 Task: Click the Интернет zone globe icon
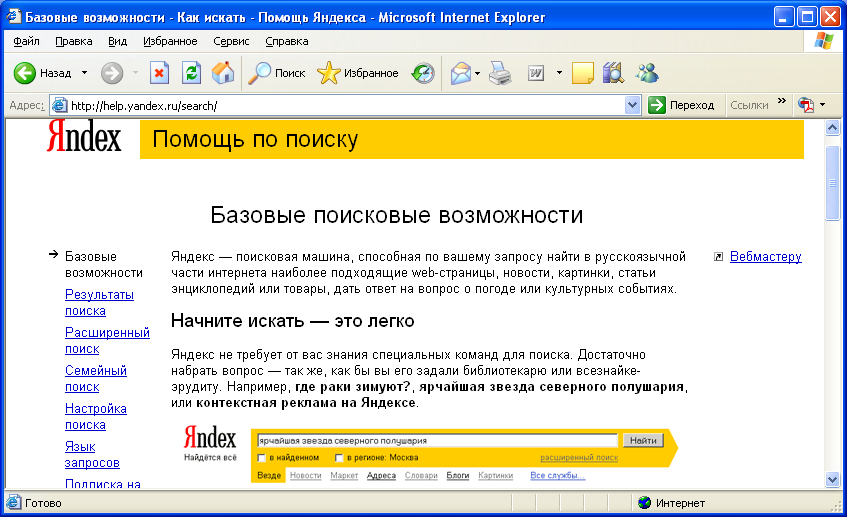point(644,502)
